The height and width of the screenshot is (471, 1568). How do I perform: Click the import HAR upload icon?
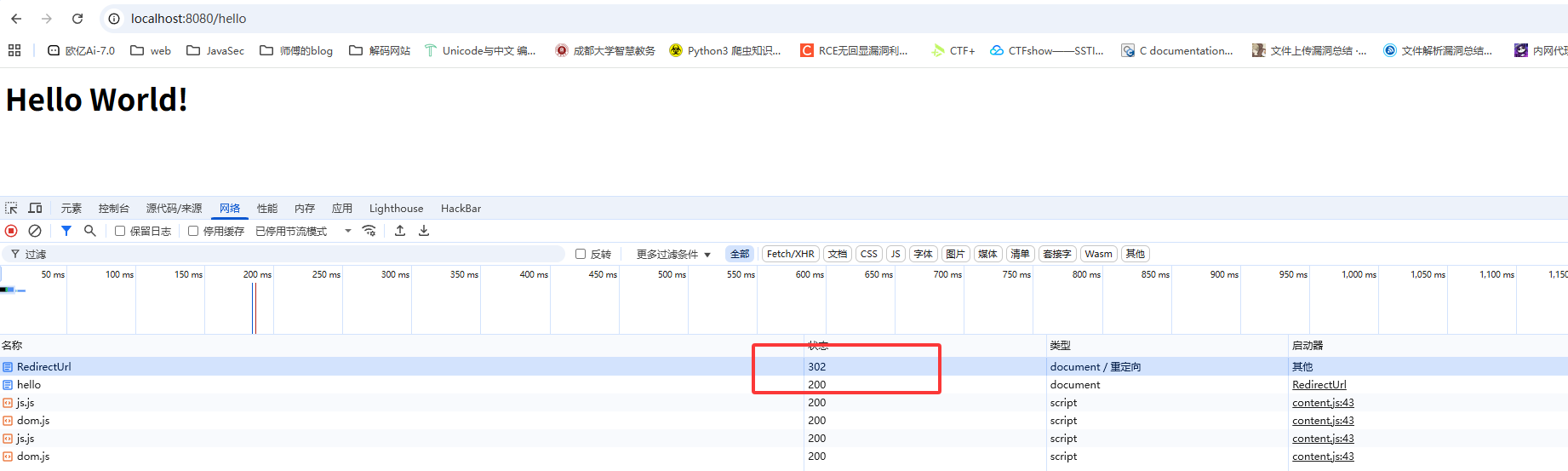400,231
